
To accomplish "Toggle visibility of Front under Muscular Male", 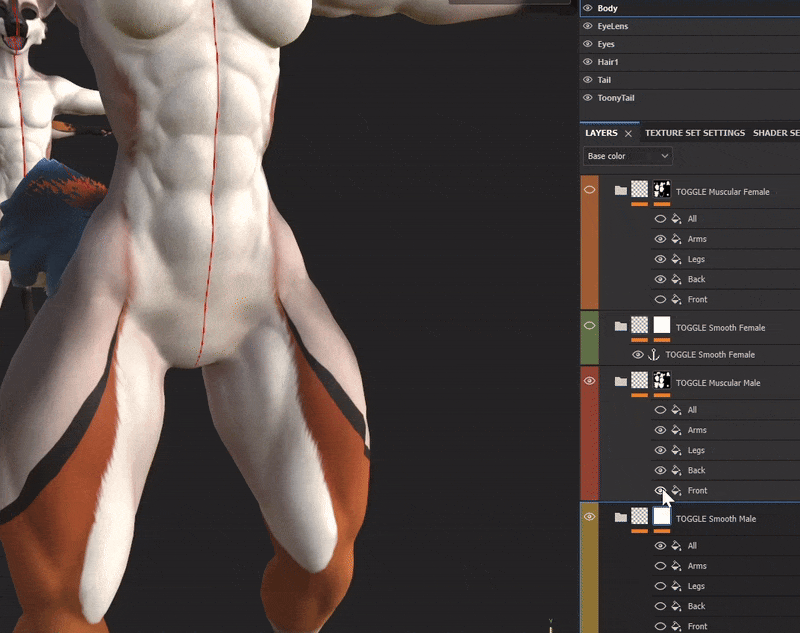I will point(660,490).
